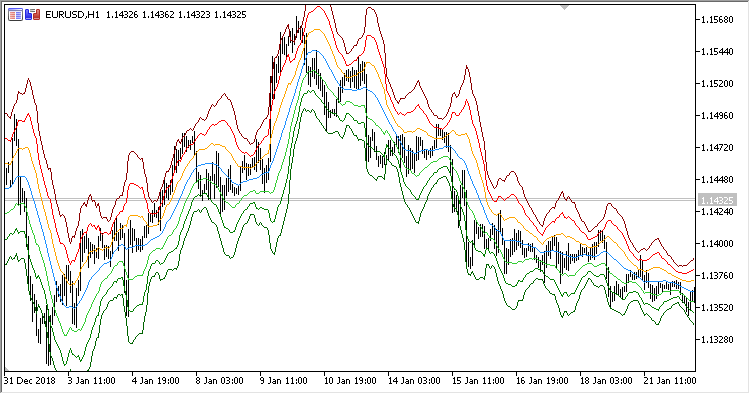Open the depth of market icon
Viewport: 750px width, 394px height.
point(32,15)
